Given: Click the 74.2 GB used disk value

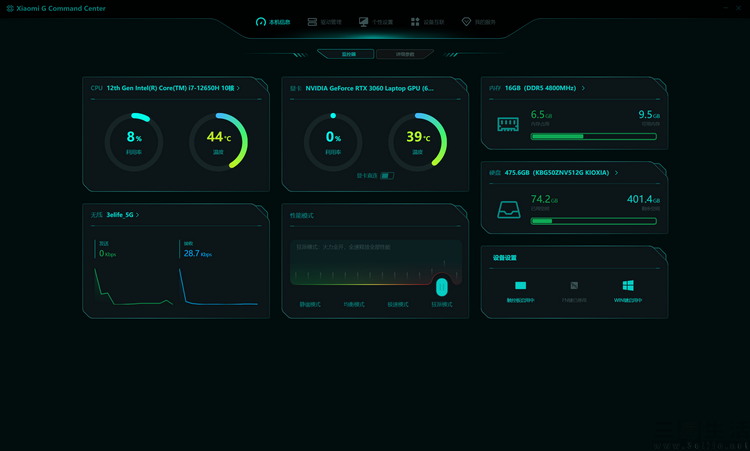Looking at the screenshot, I should point(544,199).
